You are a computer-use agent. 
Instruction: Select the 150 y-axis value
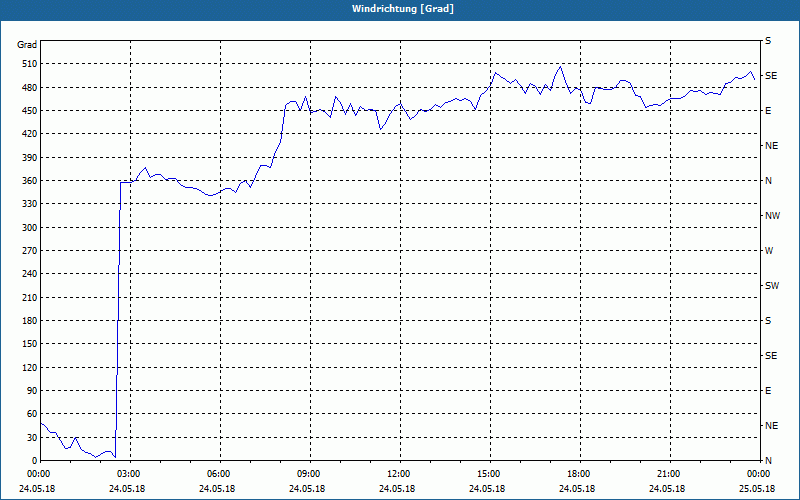click(x=30, y=344)
